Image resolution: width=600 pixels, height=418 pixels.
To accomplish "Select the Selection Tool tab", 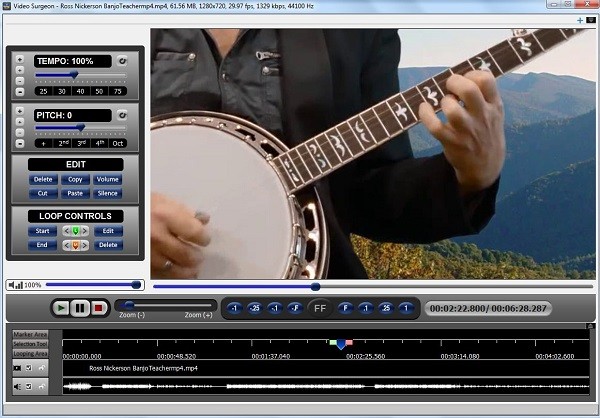I will tap(30, 344).
